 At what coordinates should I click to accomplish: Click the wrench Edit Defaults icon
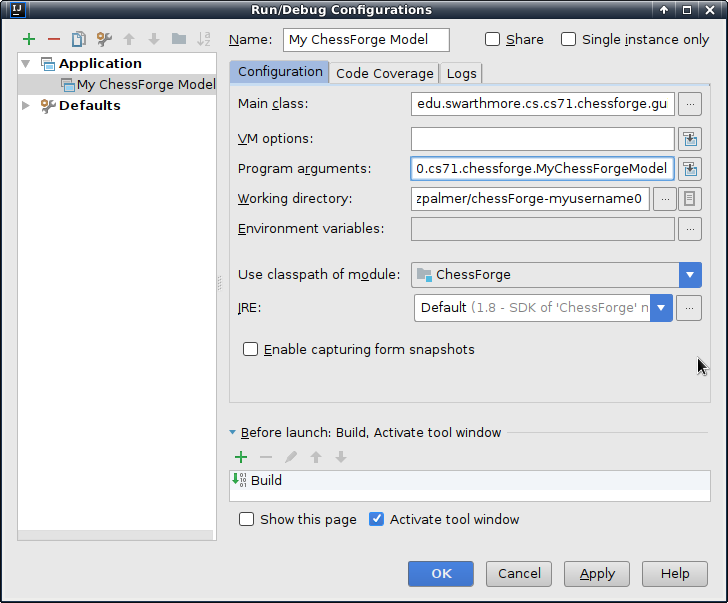pyautogui.click(x=104, y=39)
